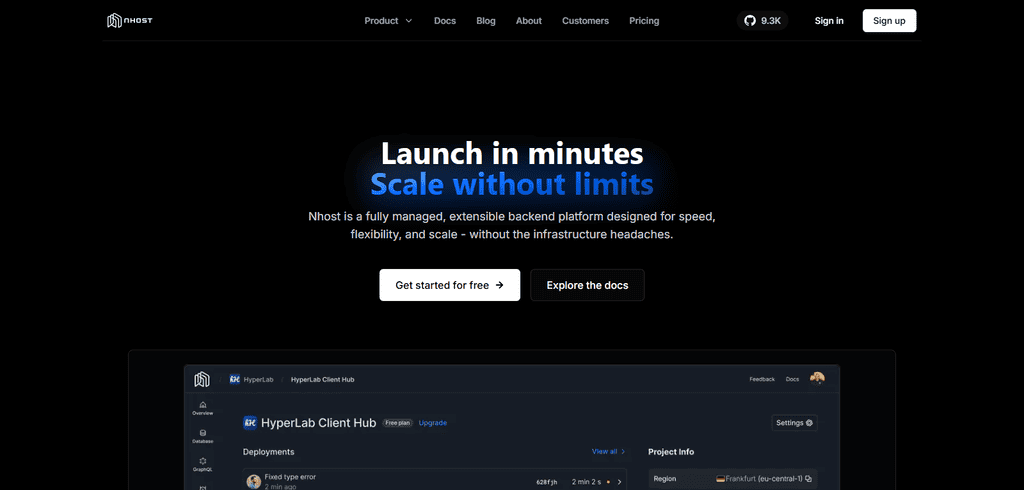
Task: Expand the Product dropdown menu
Action: pos(389,21)
